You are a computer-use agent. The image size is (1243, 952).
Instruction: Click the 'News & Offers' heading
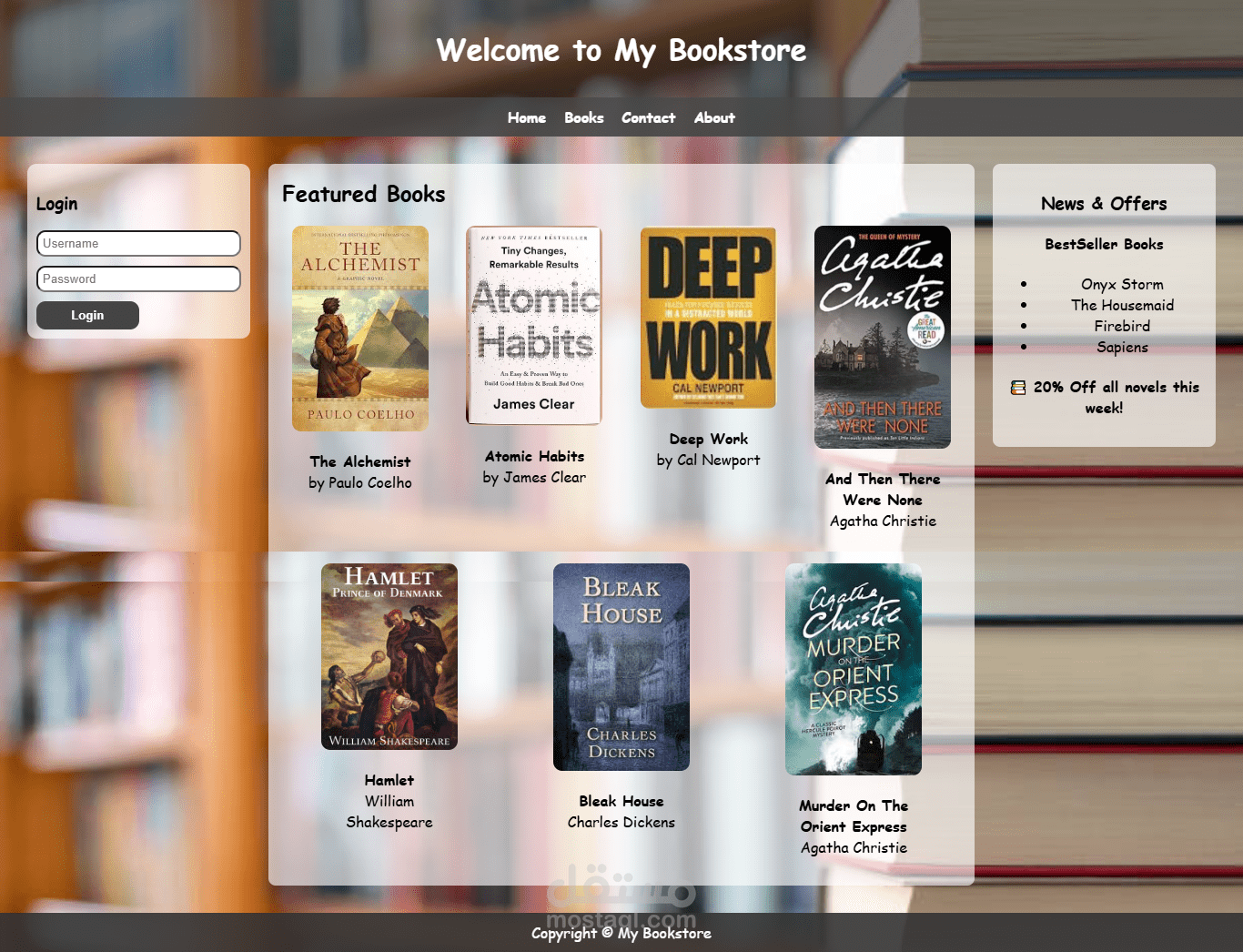[x=1104, y=203]
